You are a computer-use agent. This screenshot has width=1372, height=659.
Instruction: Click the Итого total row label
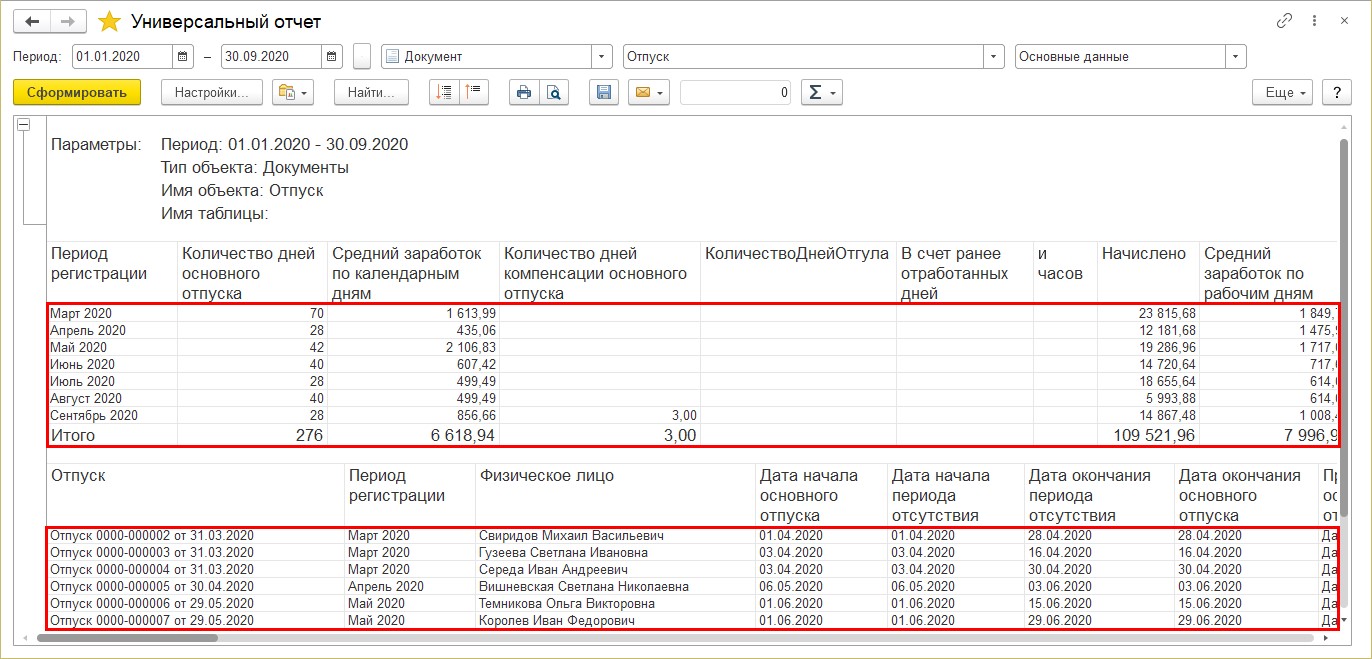tap(73, 435)
